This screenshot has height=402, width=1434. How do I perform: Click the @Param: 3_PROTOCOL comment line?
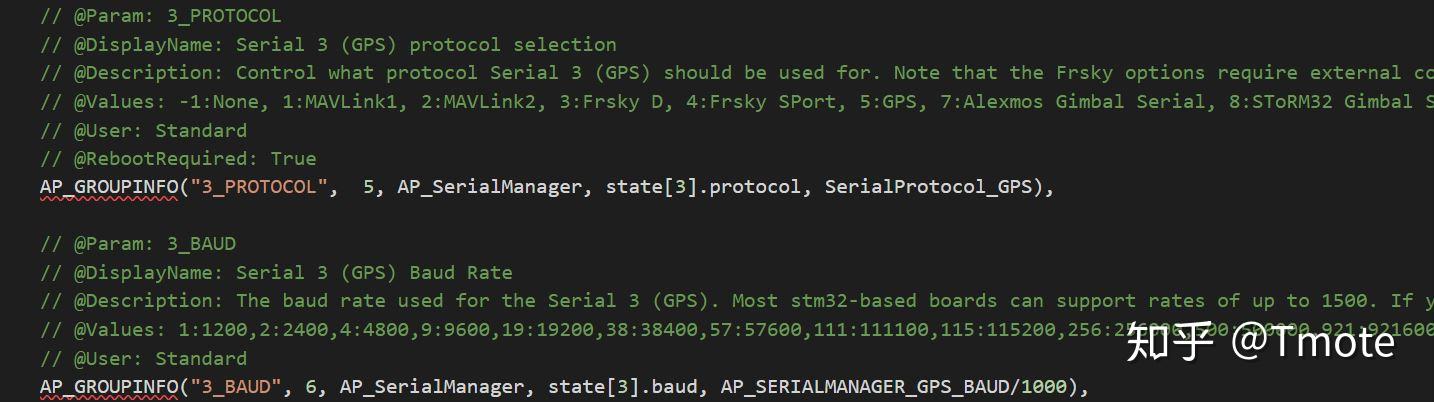(161, 16)
